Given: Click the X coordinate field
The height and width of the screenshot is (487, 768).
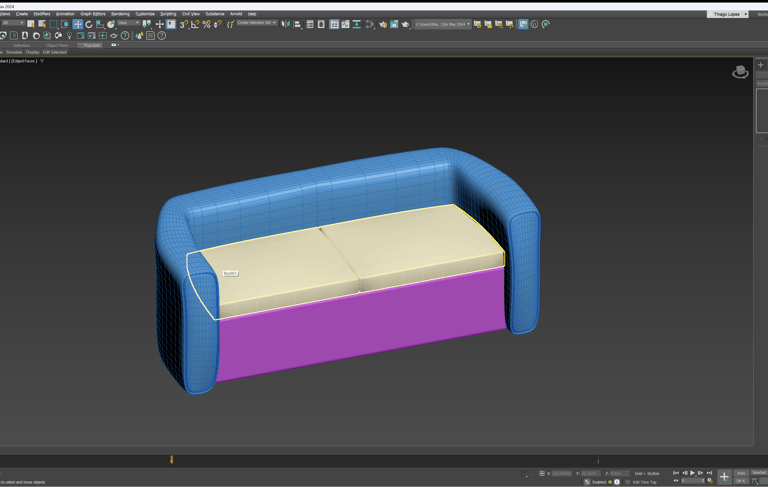Looking at the screenshot, I should [561, 473].
